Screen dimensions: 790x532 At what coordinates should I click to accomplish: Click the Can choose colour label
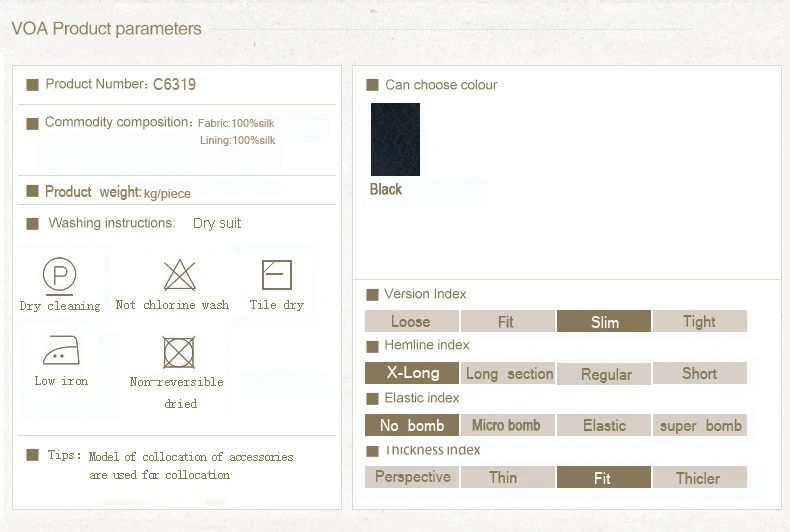tap(441, 85)
